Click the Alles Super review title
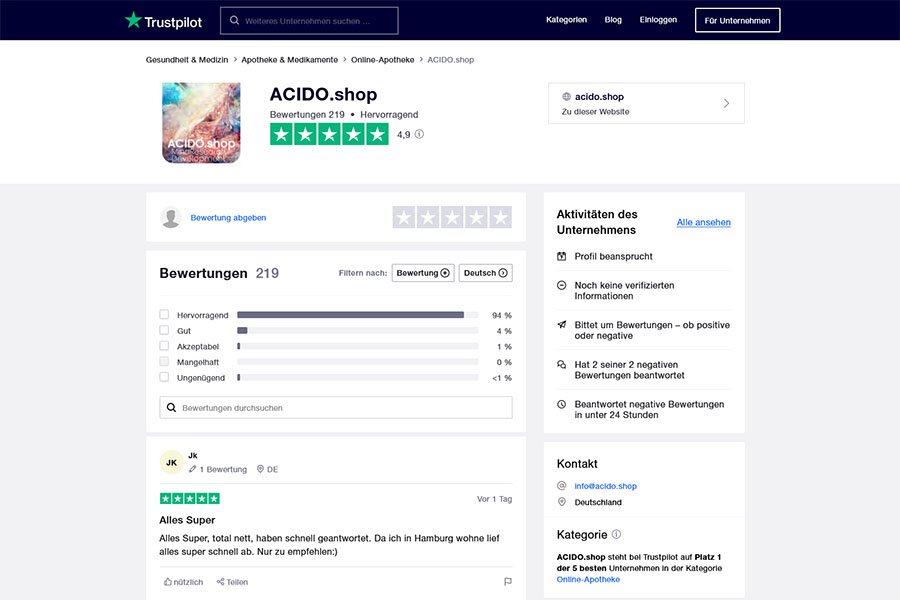The height and width of the screenshot is (600, 900). (x=187, y=520)
